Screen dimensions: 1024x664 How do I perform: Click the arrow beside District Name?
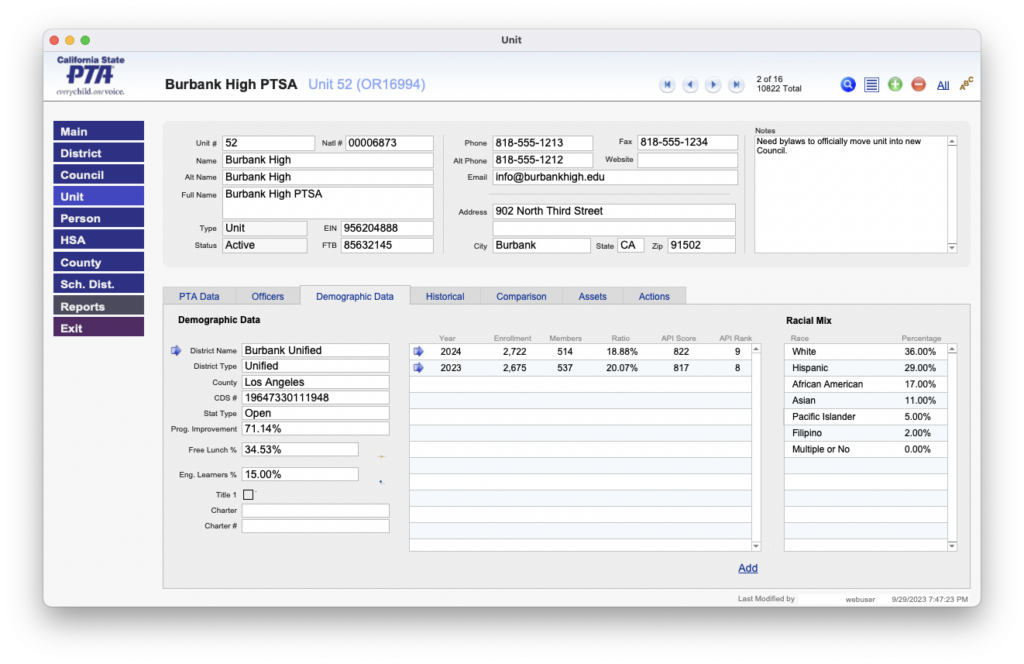176,350
